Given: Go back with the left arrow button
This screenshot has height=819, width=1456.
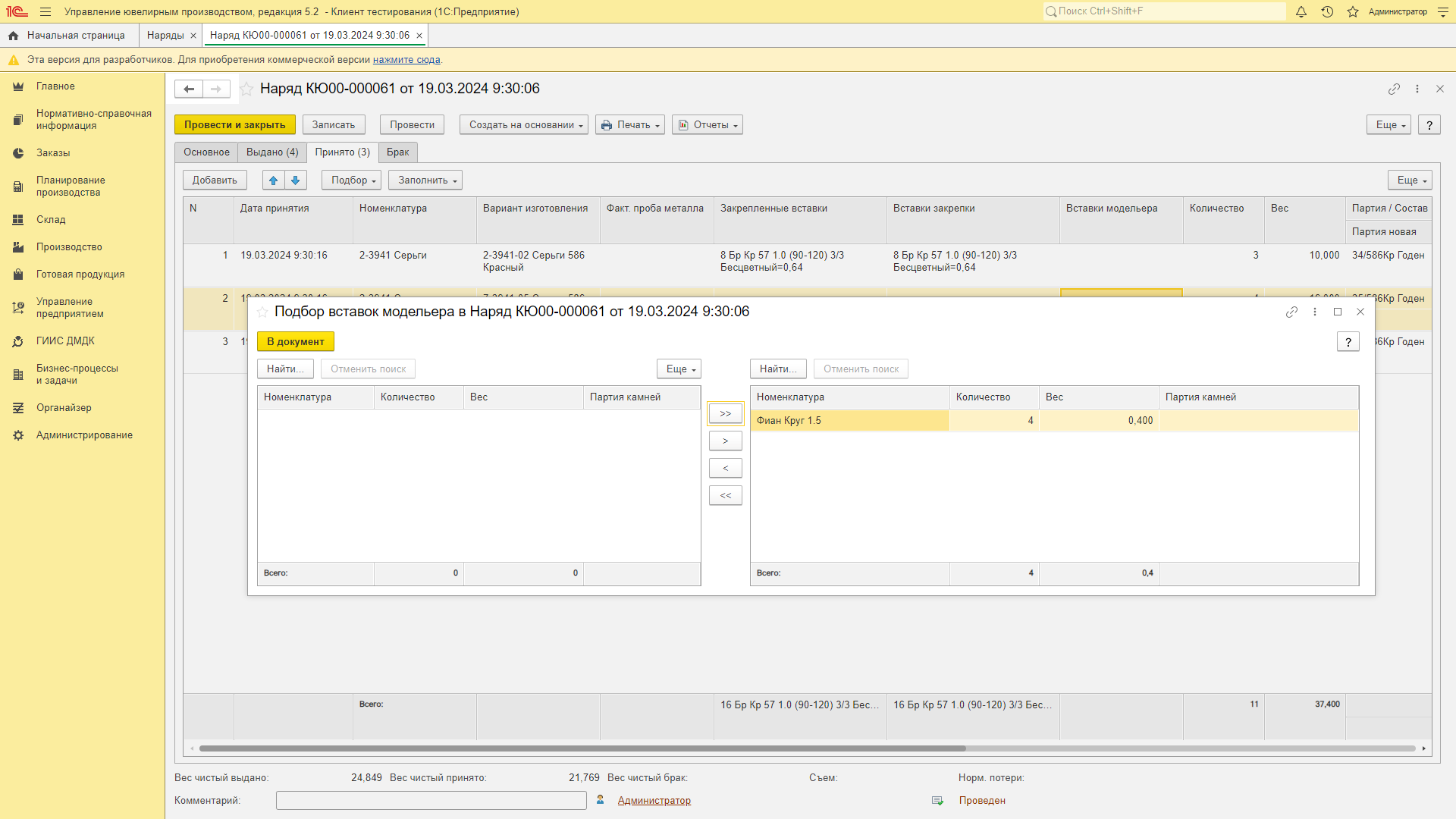Looking at the screenshot, I should [189, 89].
